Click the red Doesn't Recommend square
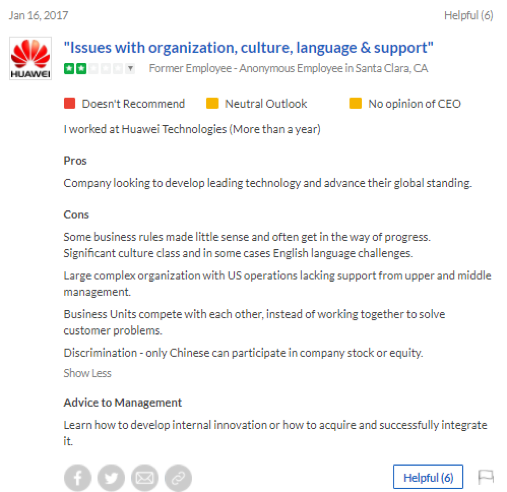Image resolution: width=507 pixels, height=492 pixels. click(69, 103)
